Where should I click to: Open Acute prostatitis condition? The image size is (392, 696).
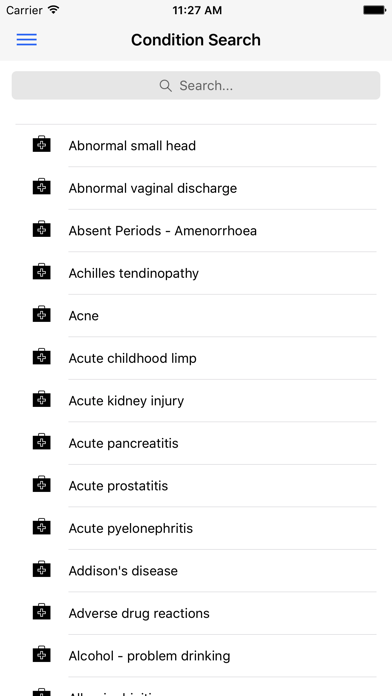[x=196, y=486]
